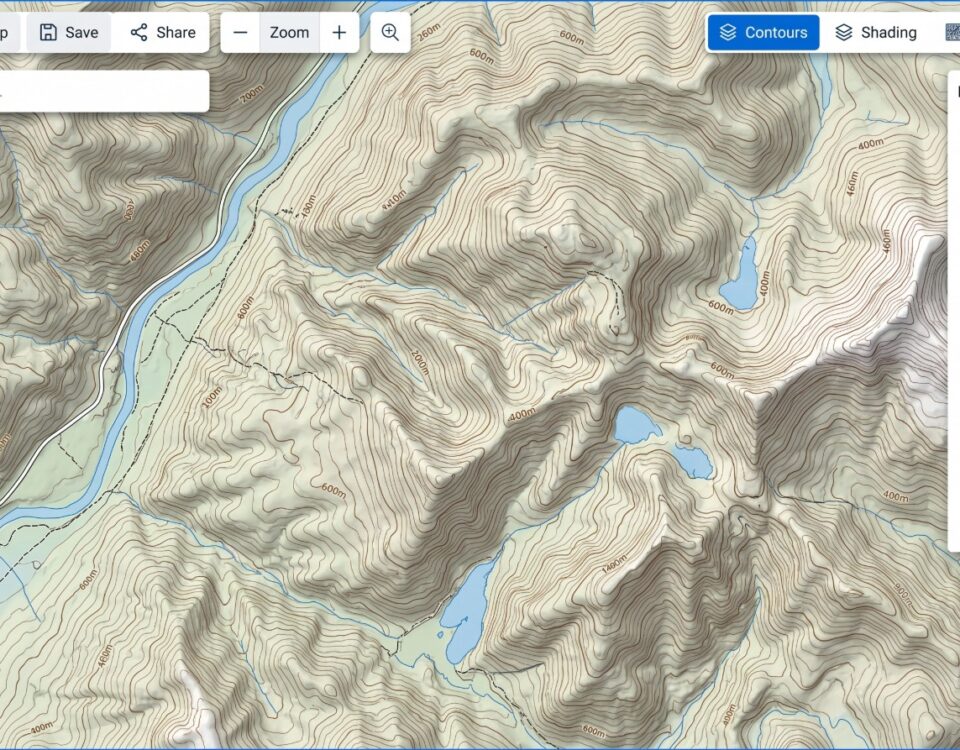Click the 900m contour label
The width and height of the screenshot is (960, 750).
coord(903,594)
